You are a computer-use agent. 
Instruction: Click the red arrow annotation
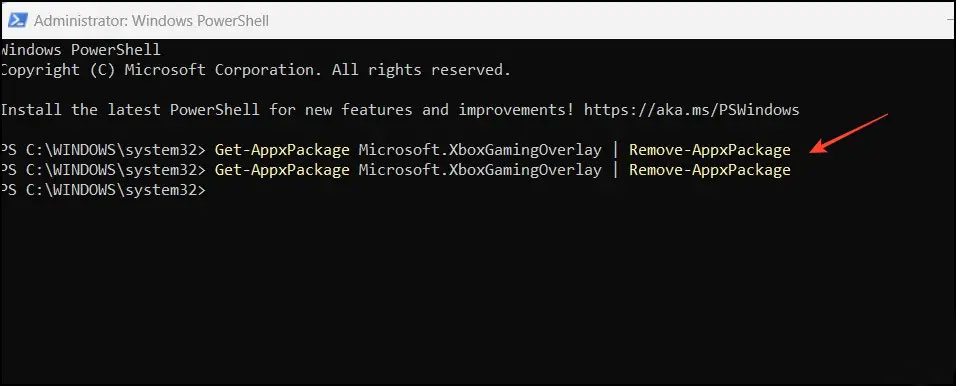coord(850,133)
